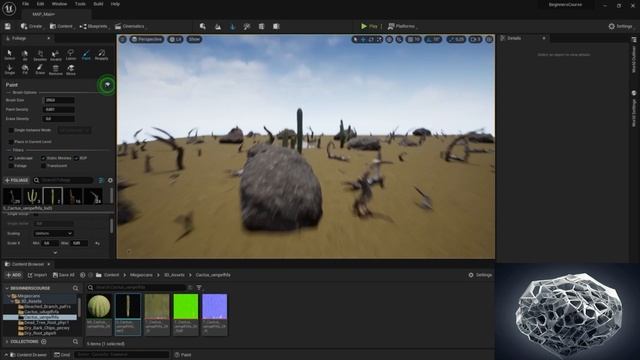Viewport: 640px width, 360px height.
Task: Click the Erase Density value field
Action: 58,119
